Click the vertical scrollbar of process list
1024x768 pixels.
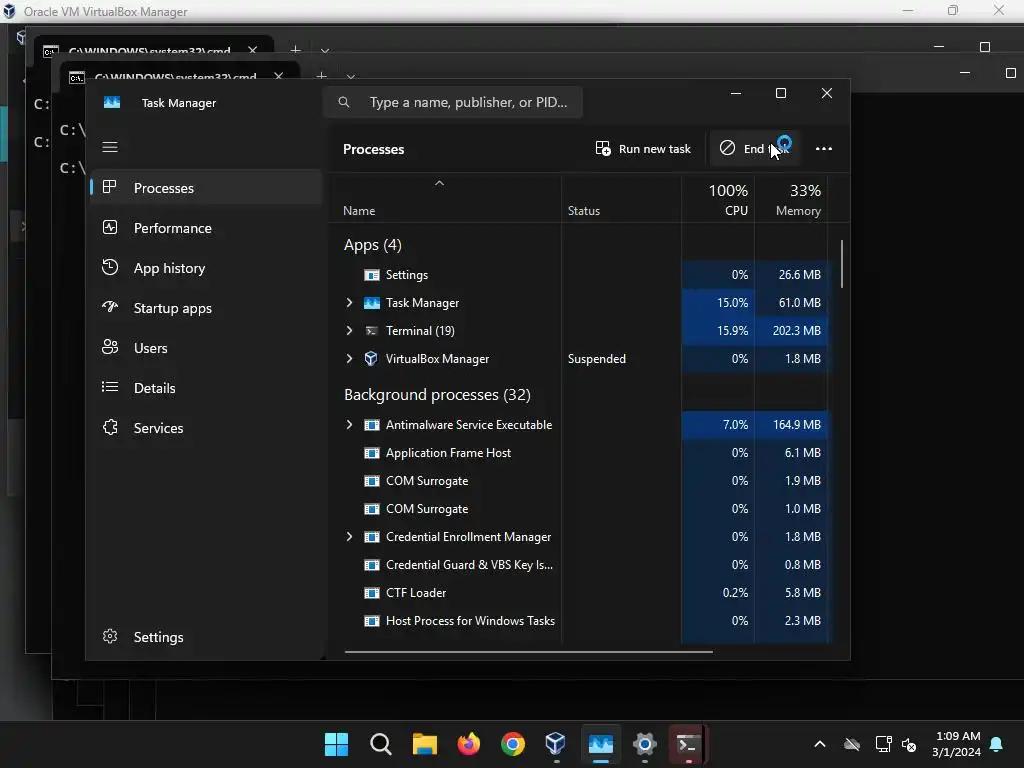841,264
